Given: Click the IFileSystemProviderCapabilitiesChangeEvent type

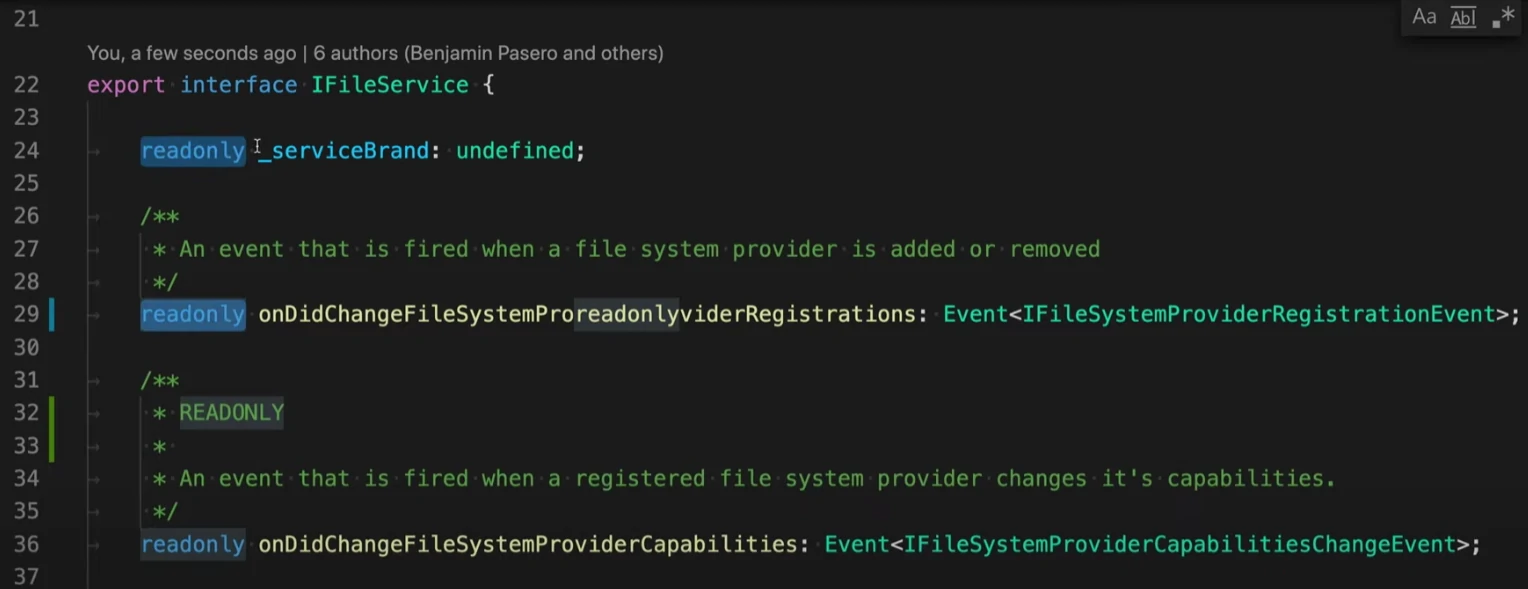Looking at the screenshot, I should (1180, 544).
